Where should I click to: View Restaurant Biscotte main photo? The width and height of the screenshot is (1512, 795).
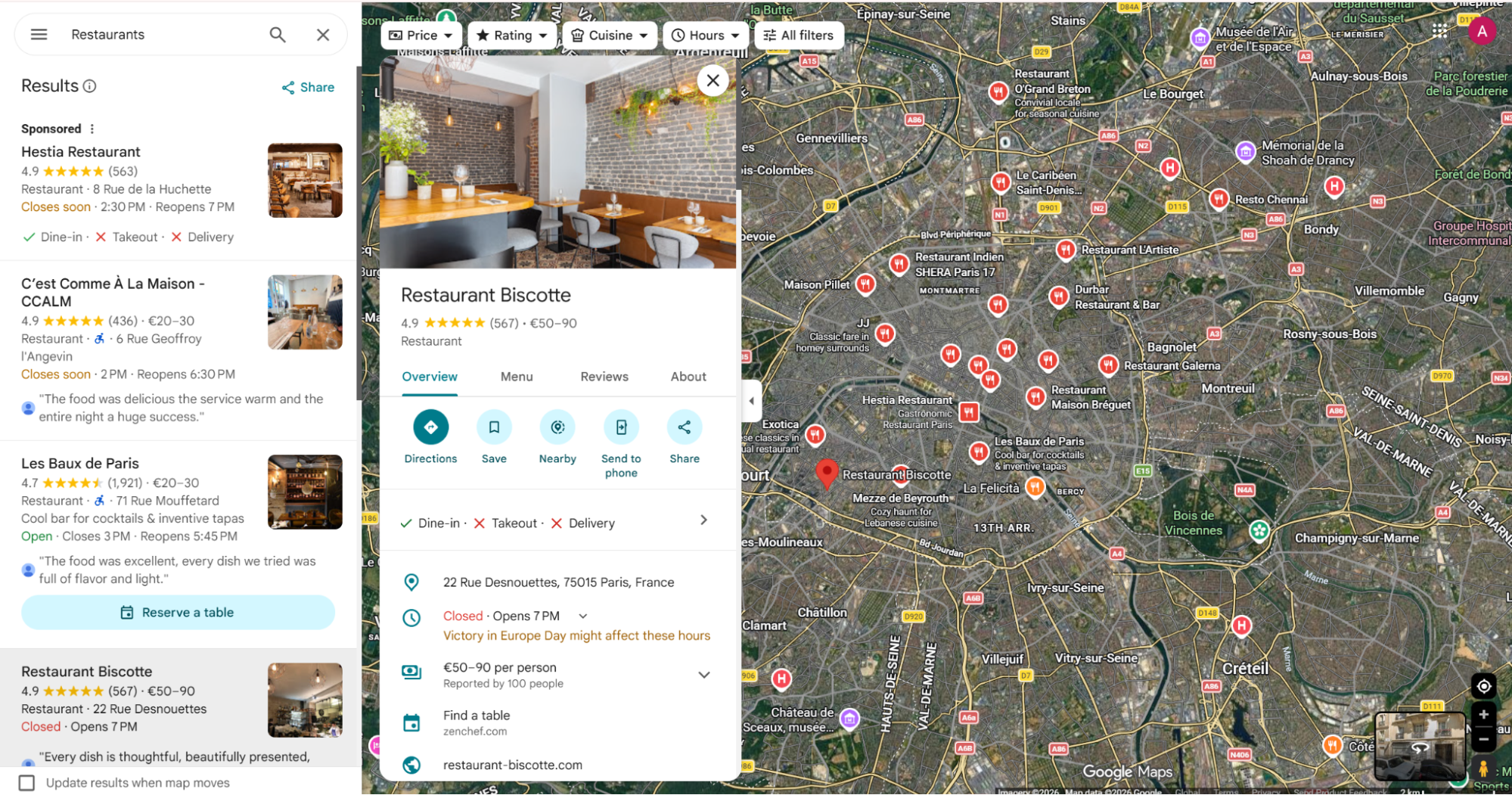[557, 163]
